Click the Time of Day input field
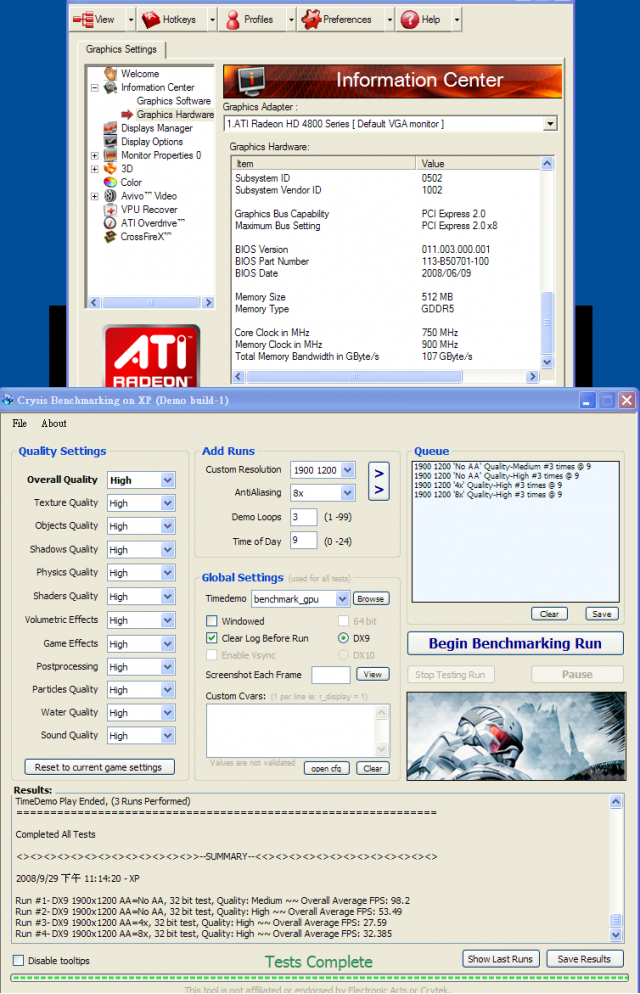 tap(304, 541)
